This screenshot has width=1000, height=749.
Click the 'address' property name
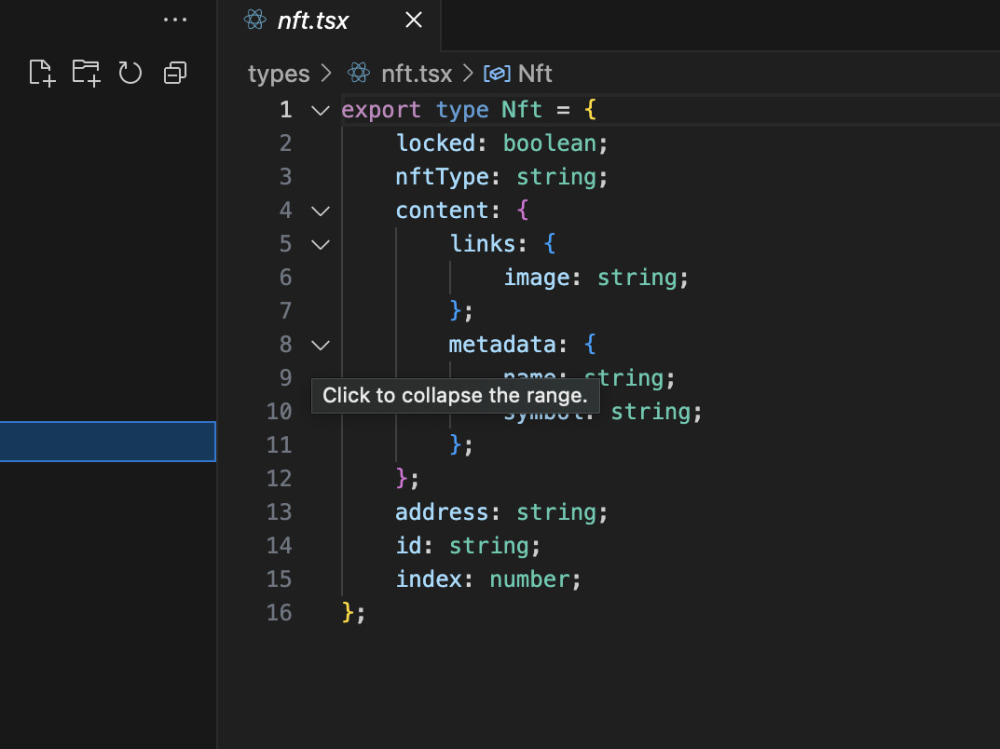[442, 512]
